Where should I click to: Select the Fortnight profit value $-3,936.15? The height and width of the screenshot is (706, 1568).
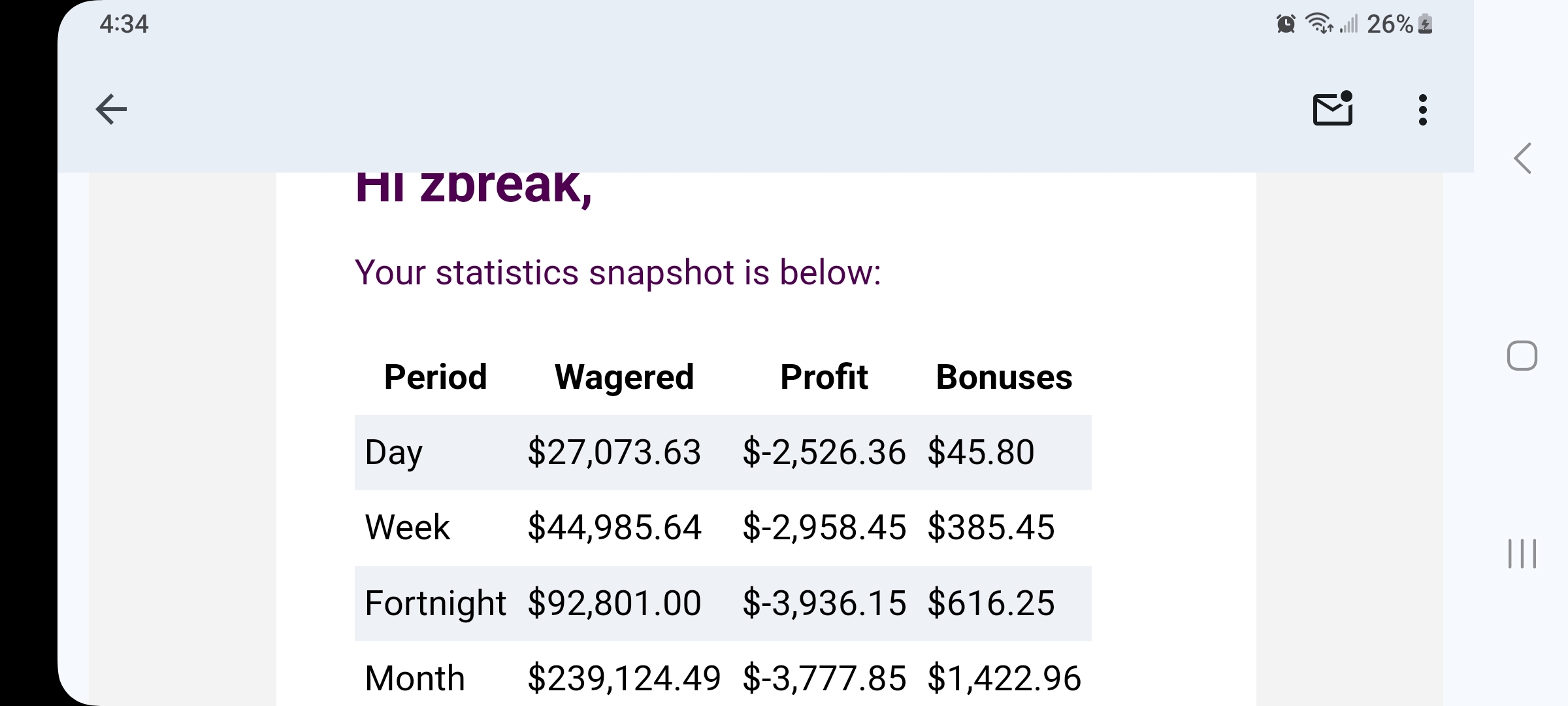click(x=824, y=603)
